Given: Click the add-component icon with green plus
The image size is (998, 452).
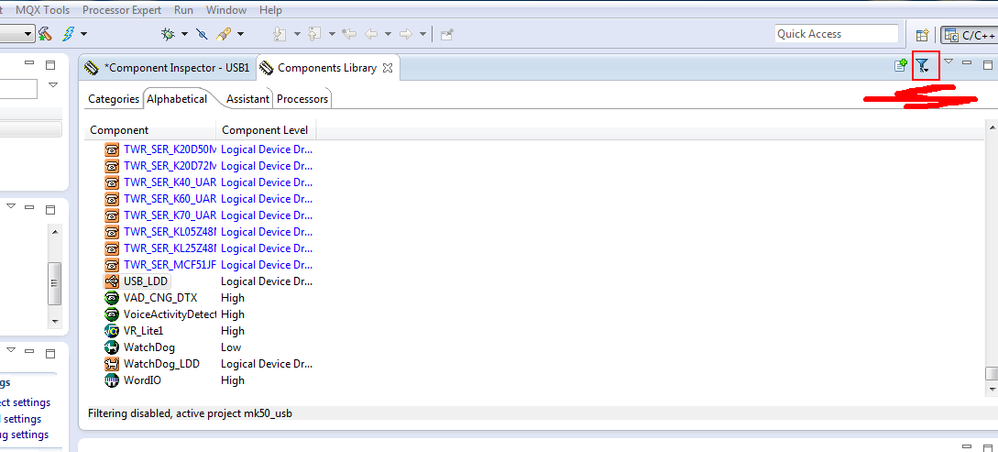Looking at the screenshot, I should (x=900, y=64).
